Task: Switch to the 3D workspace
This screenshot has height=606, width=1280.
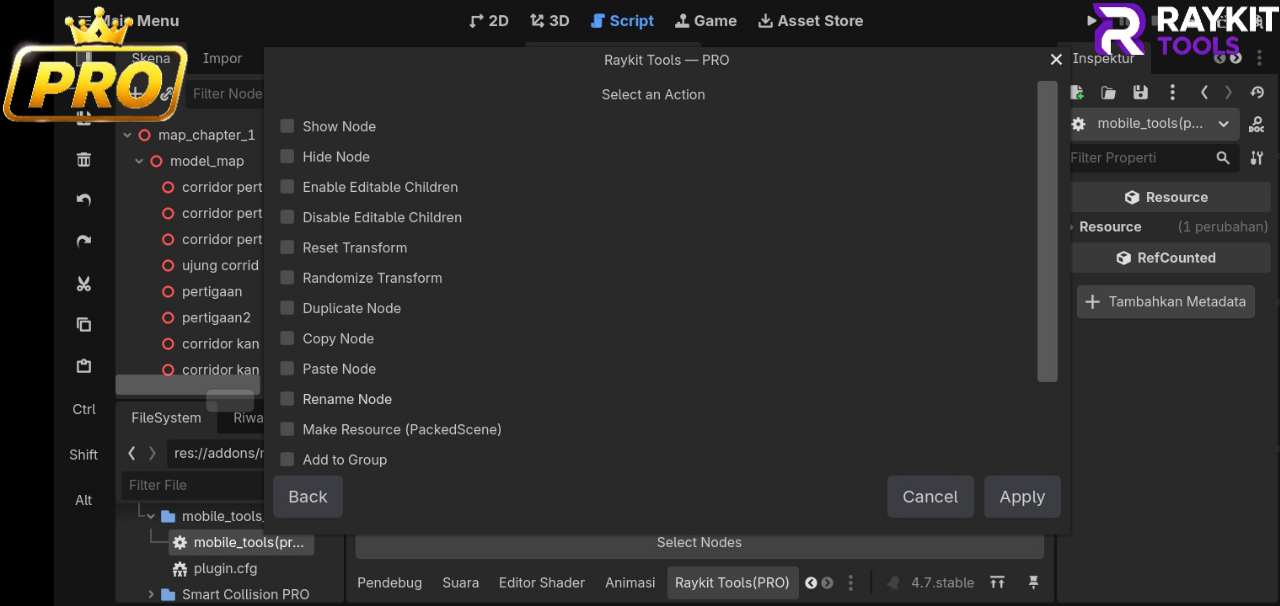Action: (x=549, y=21)
